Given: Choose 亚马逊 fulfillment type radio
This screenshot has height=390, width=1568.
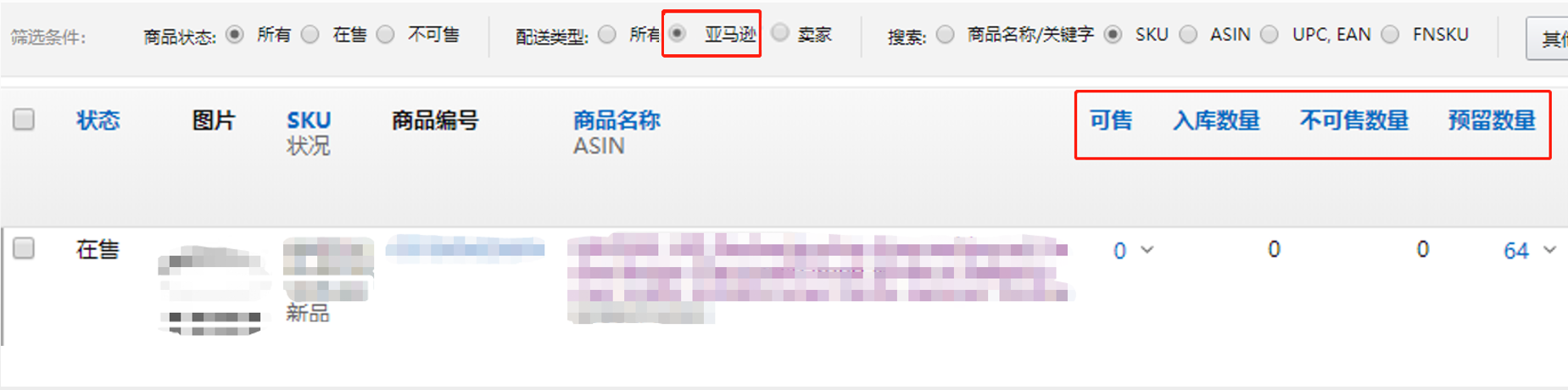Looking at the screenshot, I should tap(678, 33).
